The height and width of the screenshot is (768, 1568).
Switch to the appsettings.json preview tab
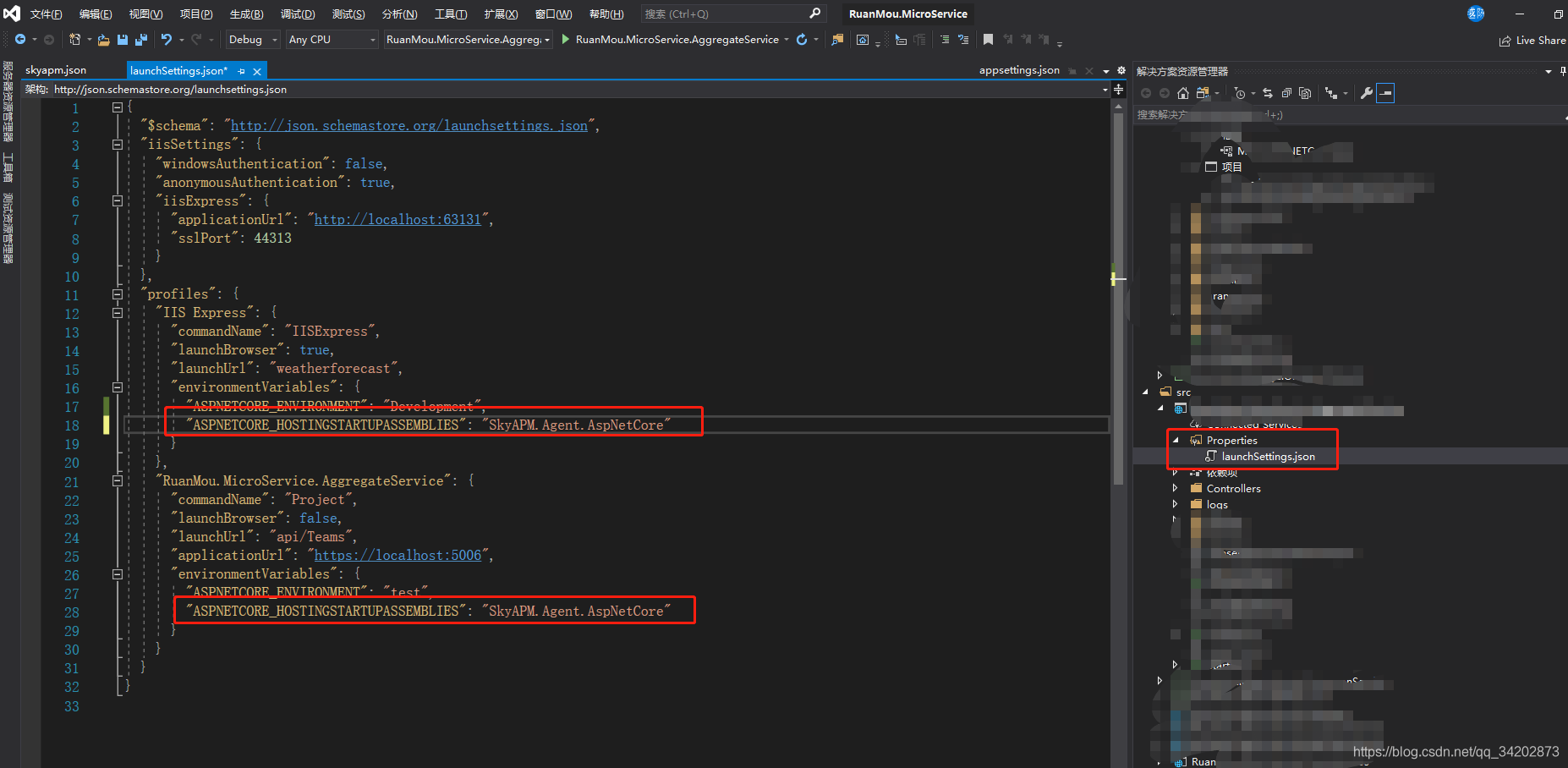pyautogui.click(x=1019, y=70)
